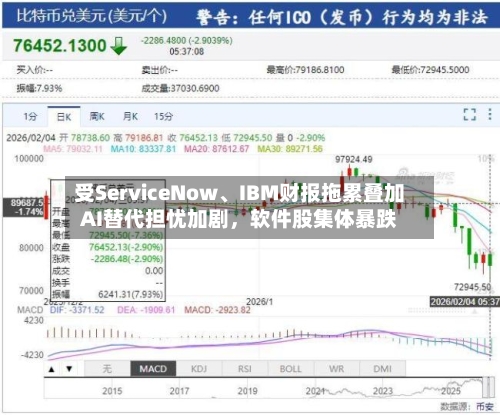The height and width of the screenshot is (415, 500).
Task: Switch to the 月K chart tab
Action: (x=130, y=117)
